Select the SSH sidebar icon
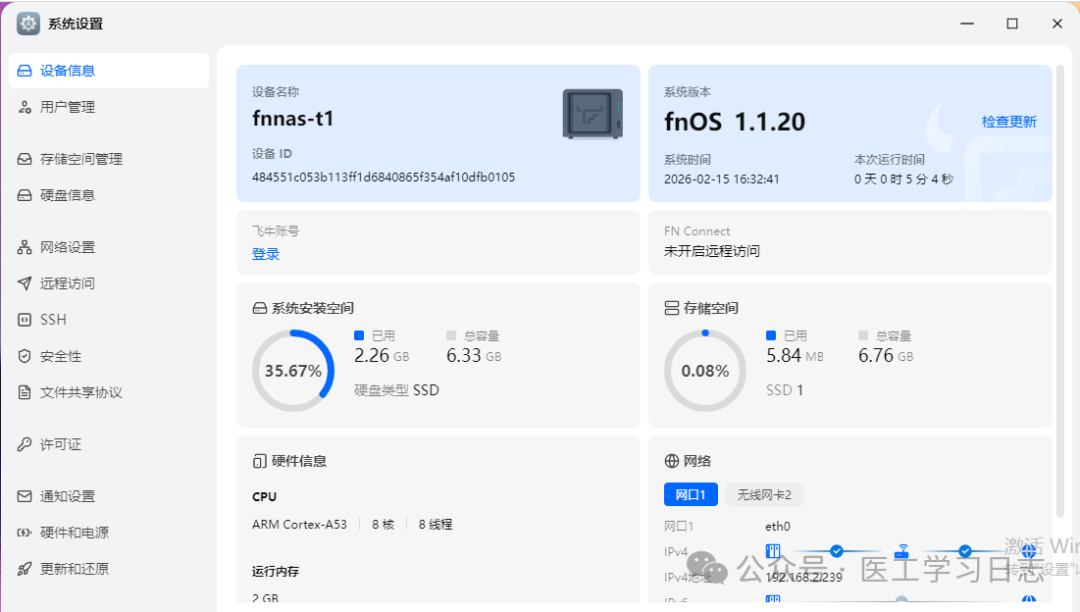 coord(25,320)
